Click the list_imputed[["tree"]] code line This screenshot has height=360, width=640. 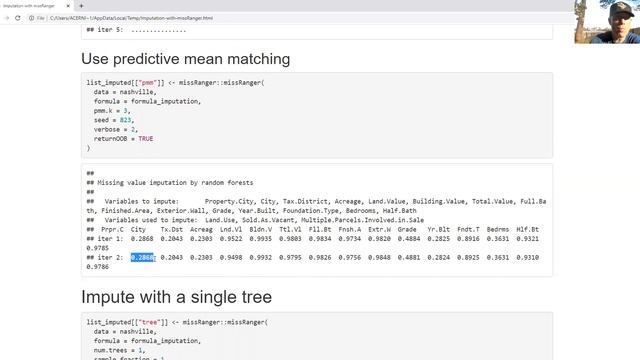177,322
